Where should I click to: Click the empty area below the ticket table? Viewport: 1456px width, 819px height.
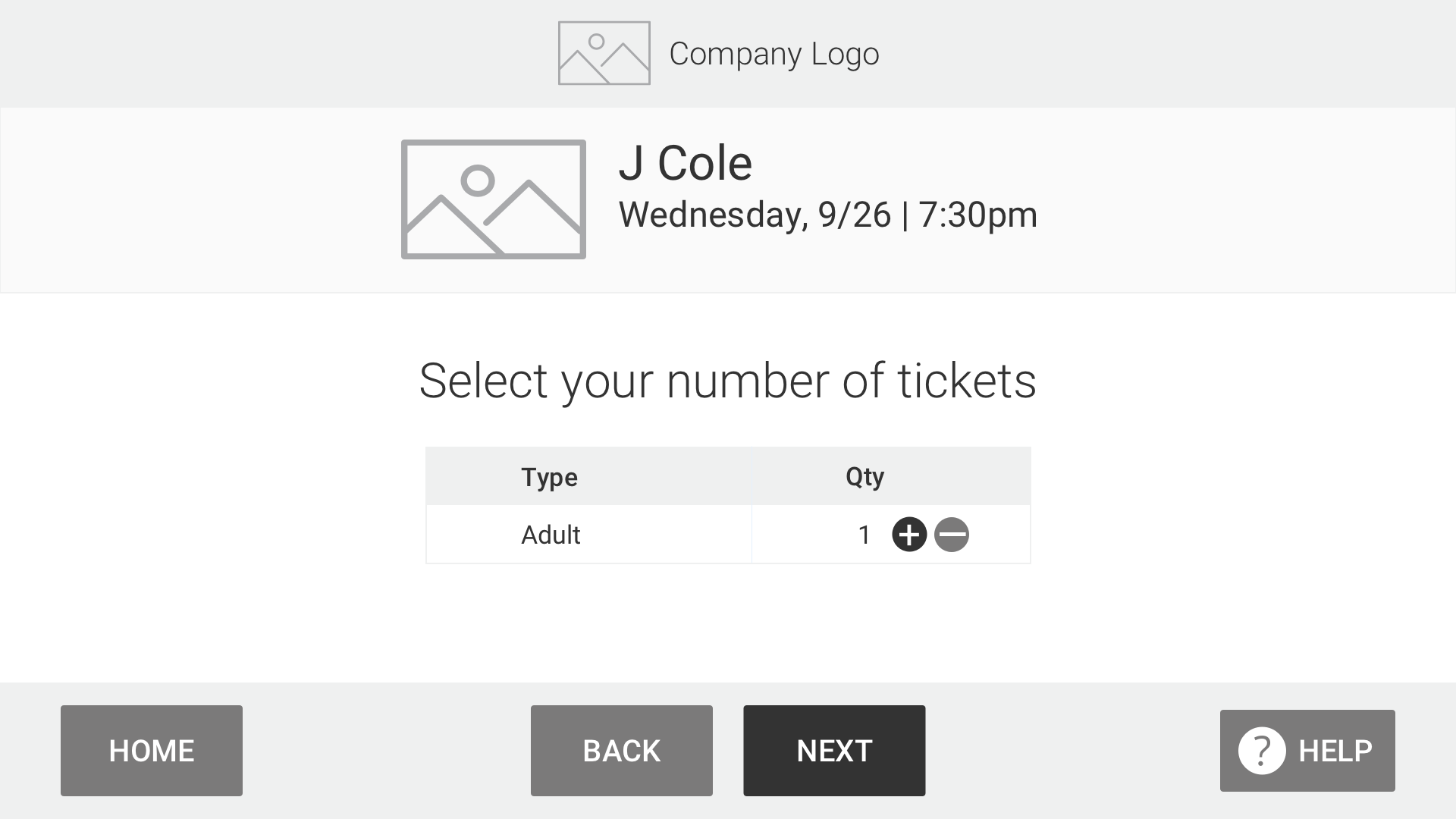(728, 622)
